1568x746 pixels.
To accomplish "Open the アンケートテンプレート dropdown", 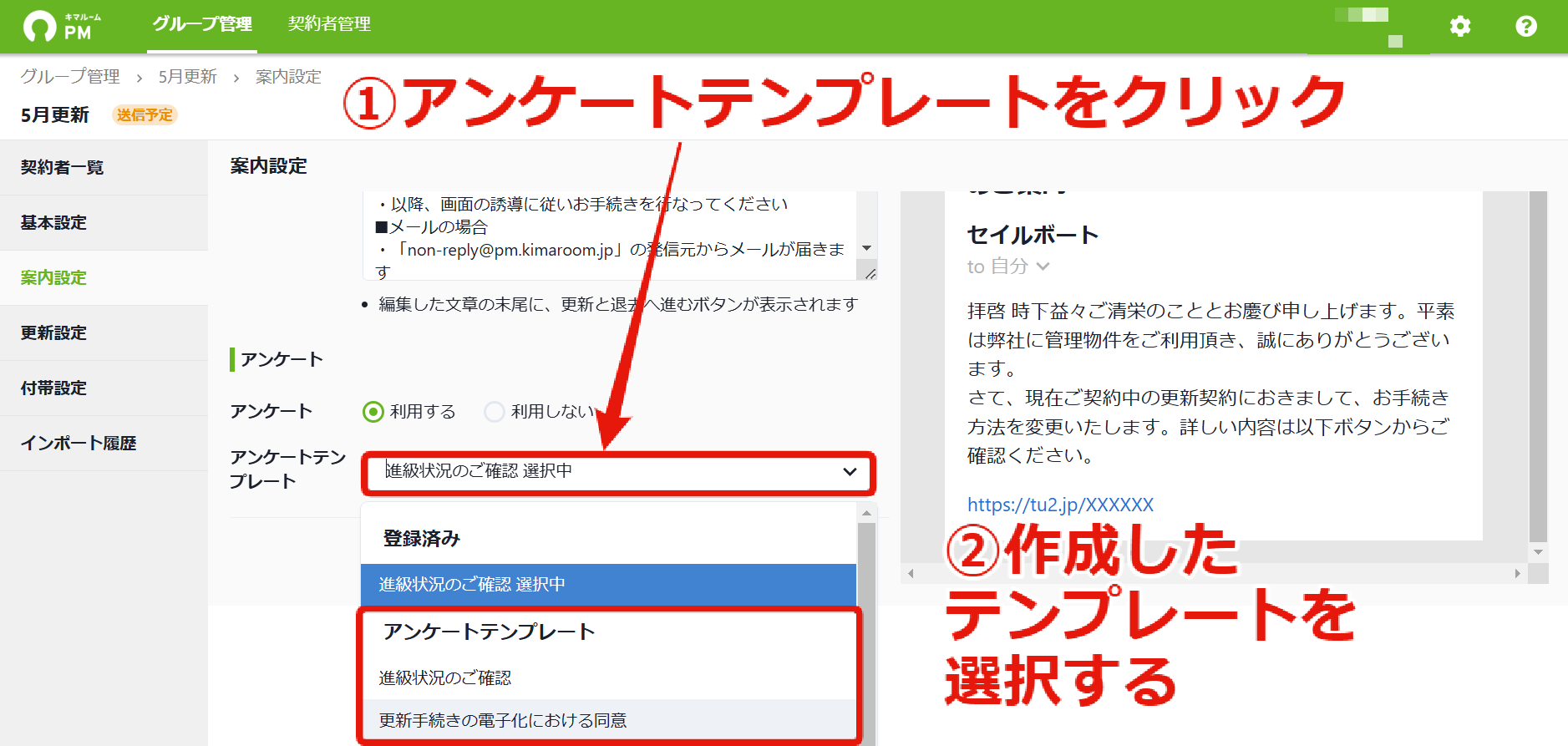I will 619,472.
